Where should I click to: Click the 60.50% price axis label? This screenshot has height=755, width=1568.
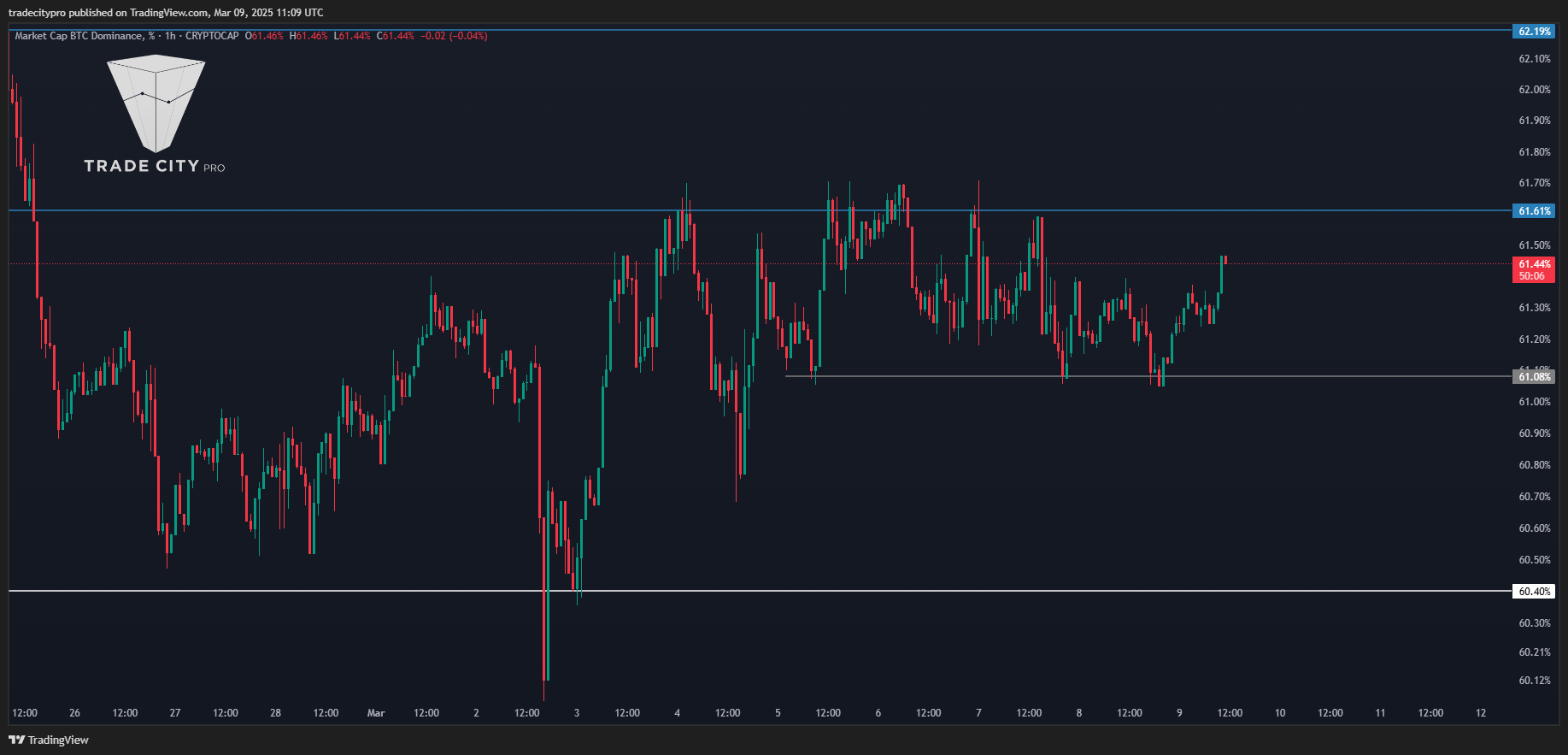click(x=1534, y=560)
